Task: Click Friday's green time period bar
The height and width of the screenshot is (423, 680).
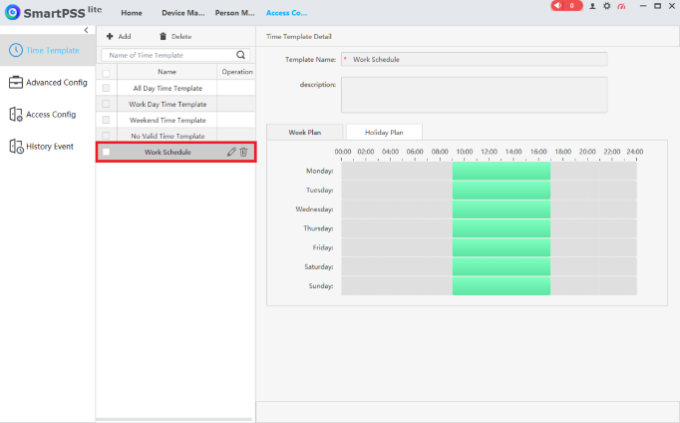Action: click(x=501, y=247)
